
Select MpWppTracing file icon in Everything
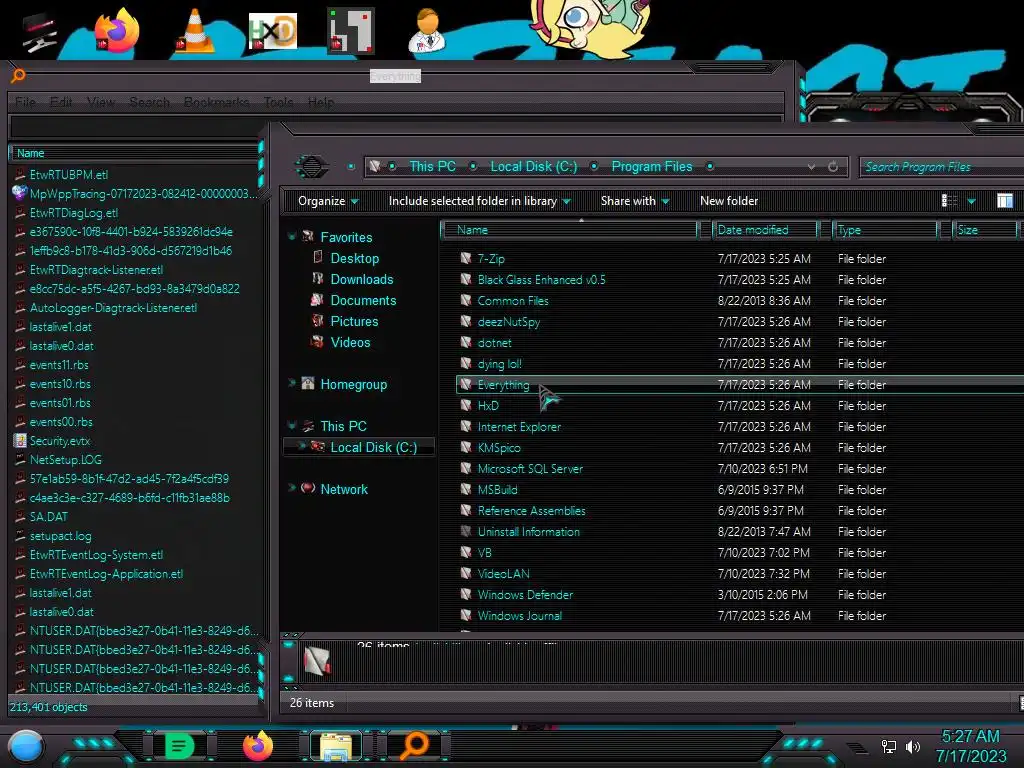tap(20, 193)
